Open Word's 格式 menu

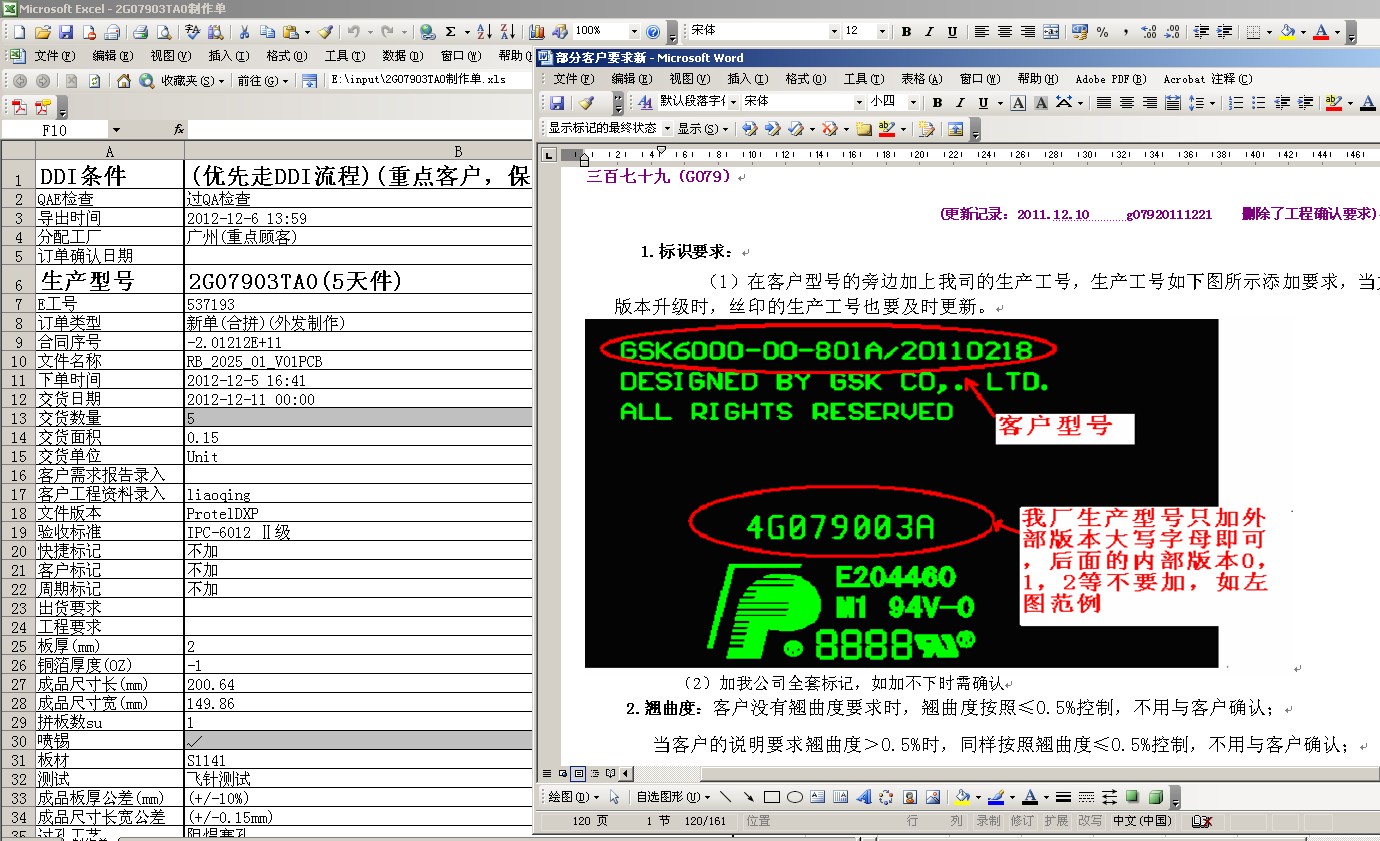coord(806,79)
